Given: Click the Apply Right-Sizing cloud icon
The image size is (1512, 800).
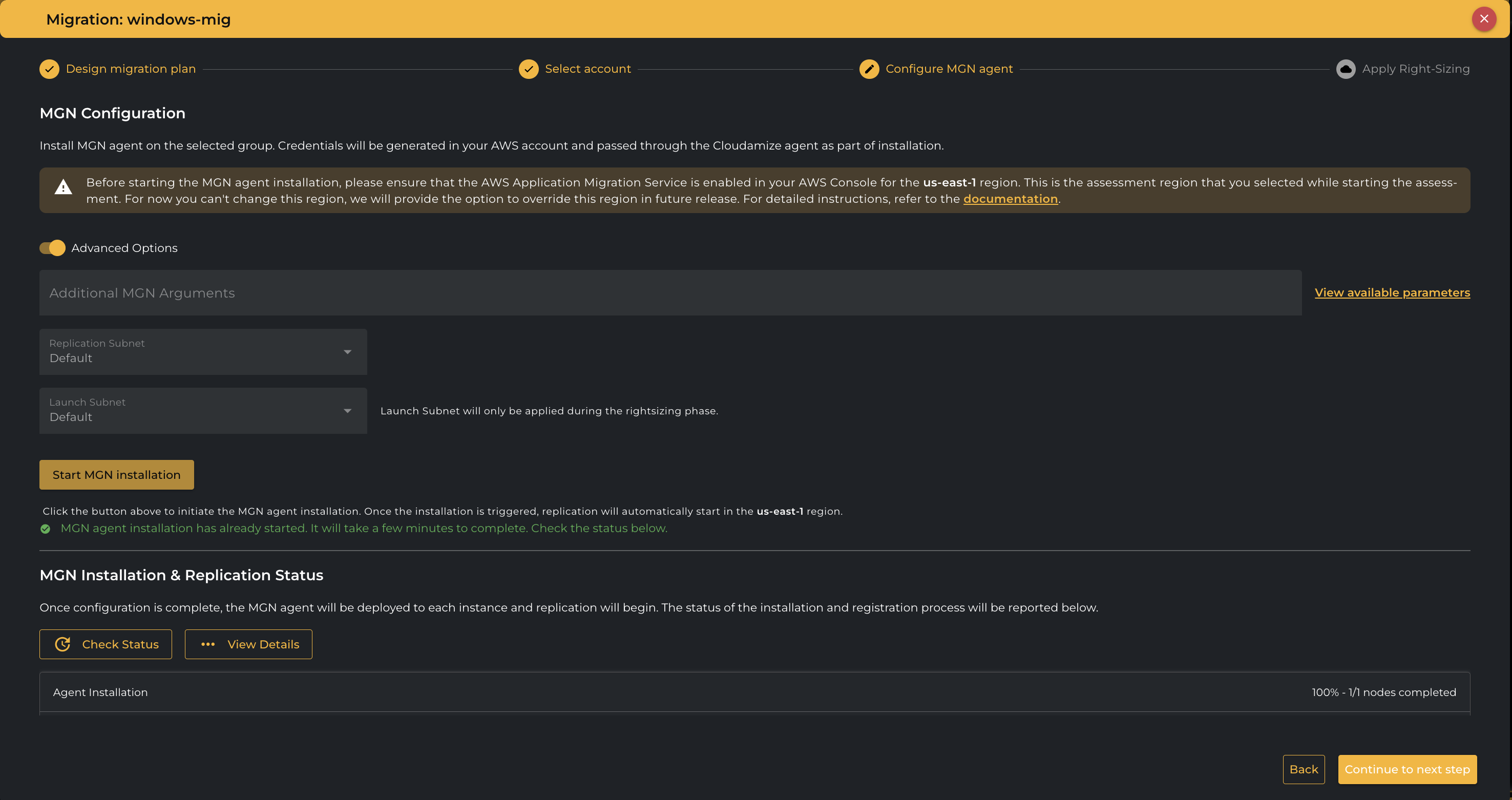Looking at the screenshot, I should pos(1346,69).
